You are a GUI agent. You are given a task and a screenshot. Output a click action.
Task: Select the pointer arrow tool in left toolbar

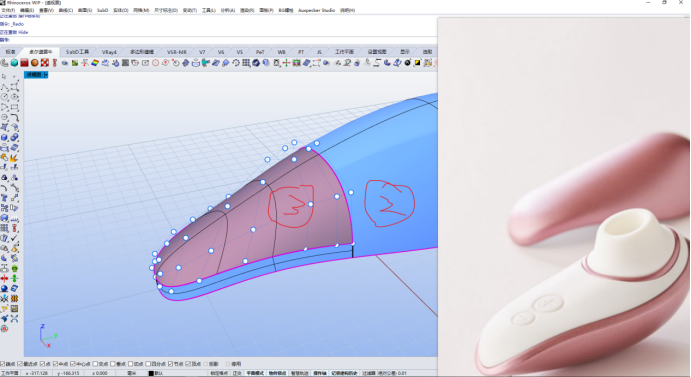point(4,76)
